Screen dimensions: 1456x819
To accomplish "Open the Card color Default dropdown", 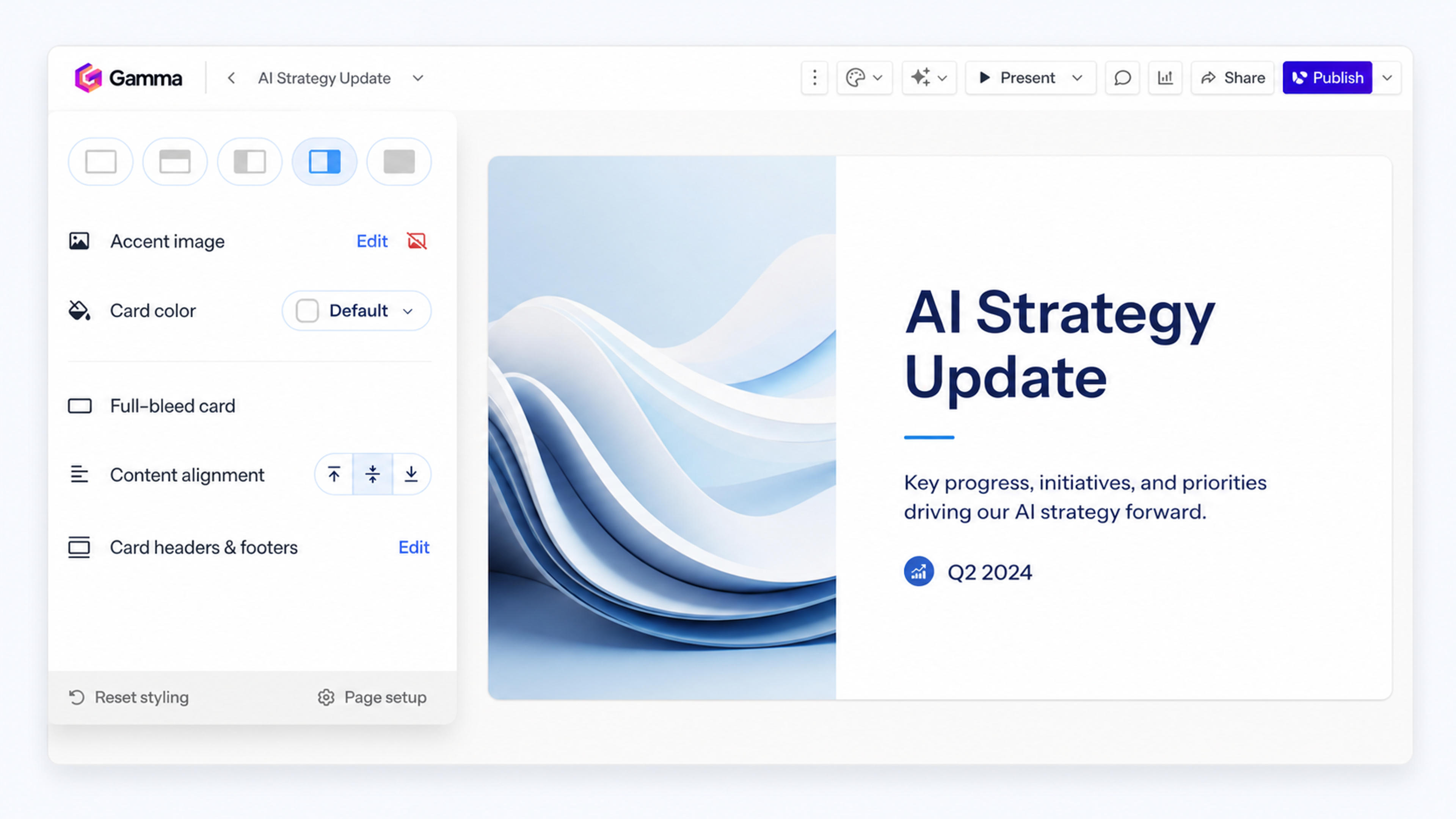I will [x=357, y=311].
